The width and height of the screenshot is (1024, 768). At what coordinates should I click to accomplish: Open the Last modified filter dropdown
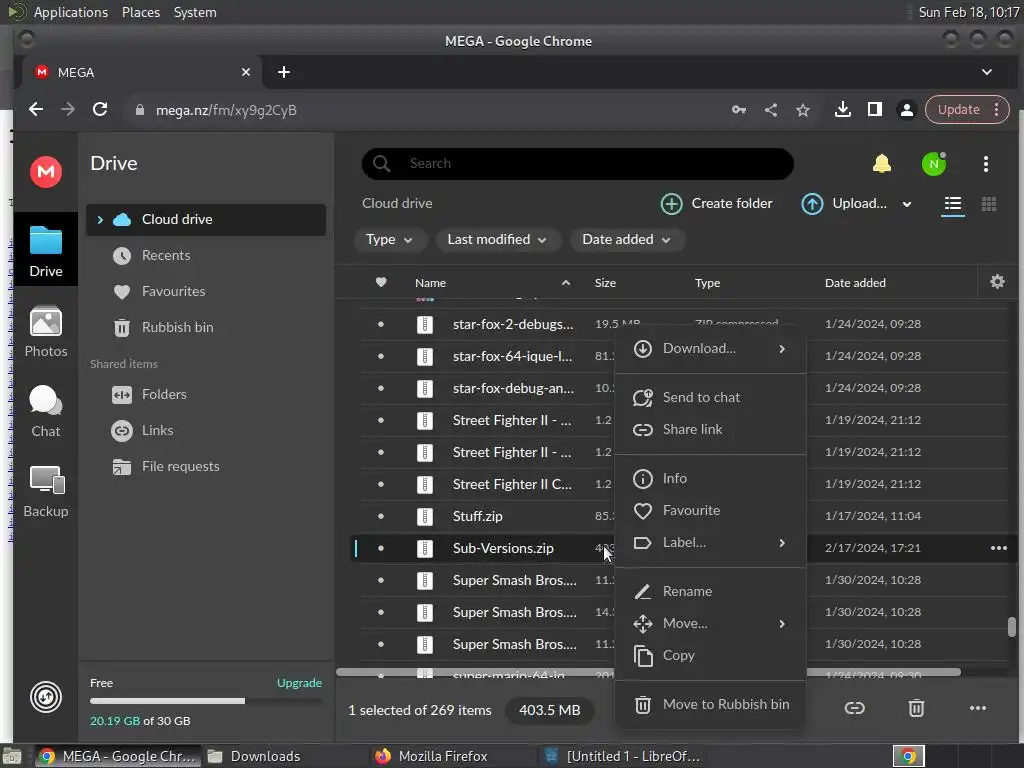496,240
